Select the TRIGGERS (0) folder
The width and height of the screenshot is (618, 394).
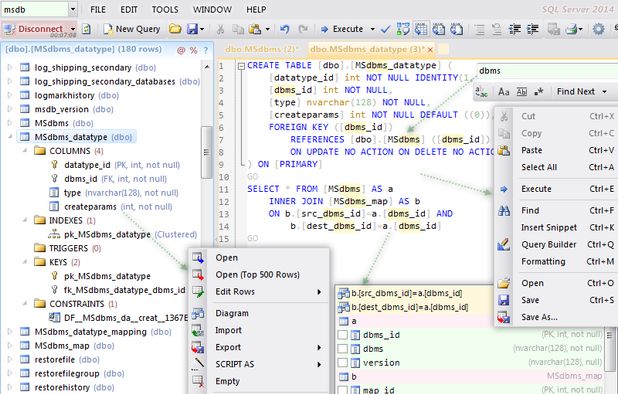68,248
